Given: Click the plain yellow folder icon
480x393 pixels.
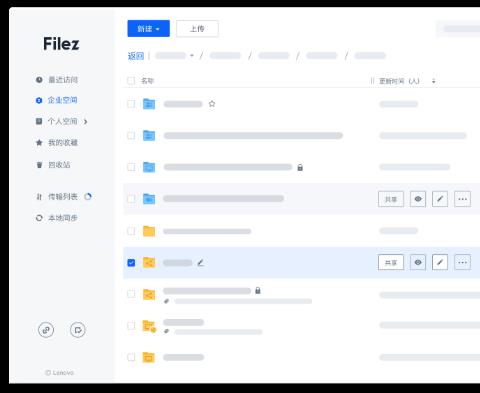Looking at the screenshot, I should (x=149, y=231).
